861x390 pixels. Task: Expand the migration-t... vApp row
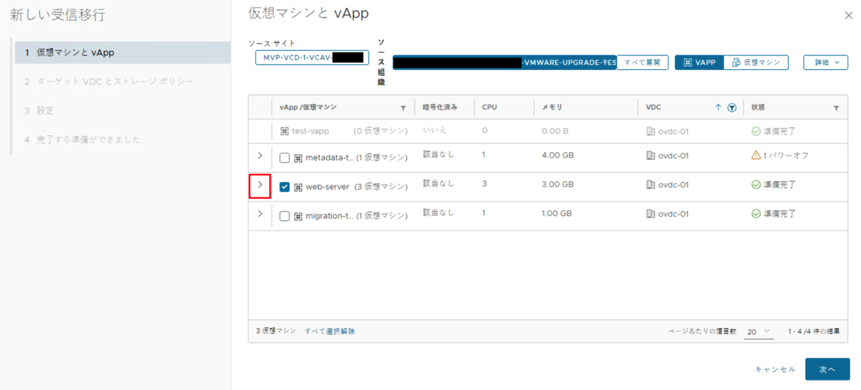click(x=260, y=213)
